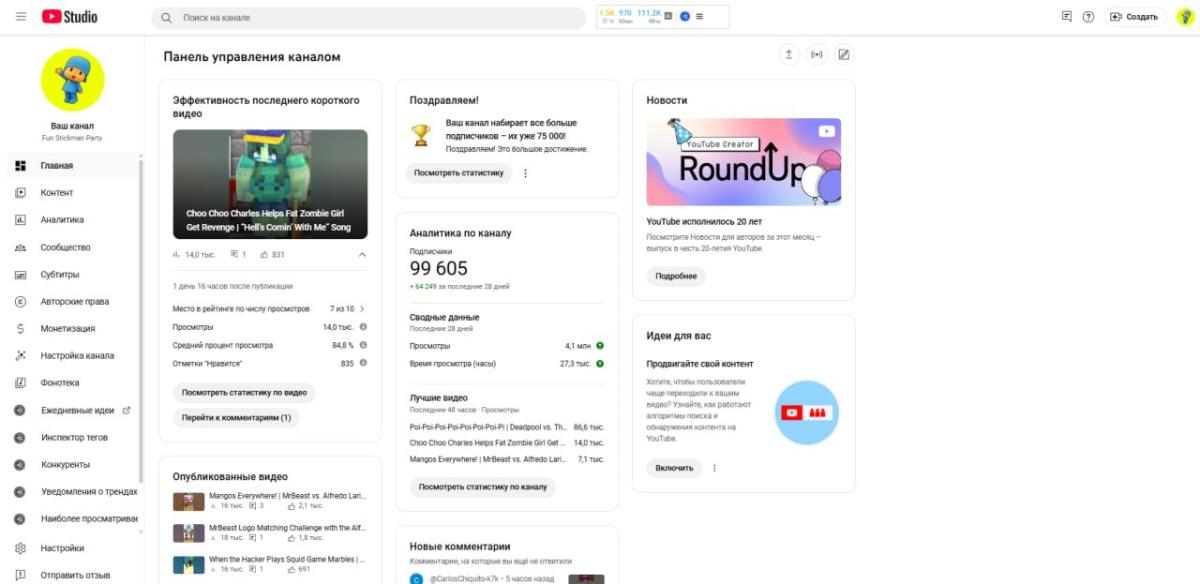Click the search magnifier icon
Image resolution: width=1200 pixels, height=584 pixels.
167,18
